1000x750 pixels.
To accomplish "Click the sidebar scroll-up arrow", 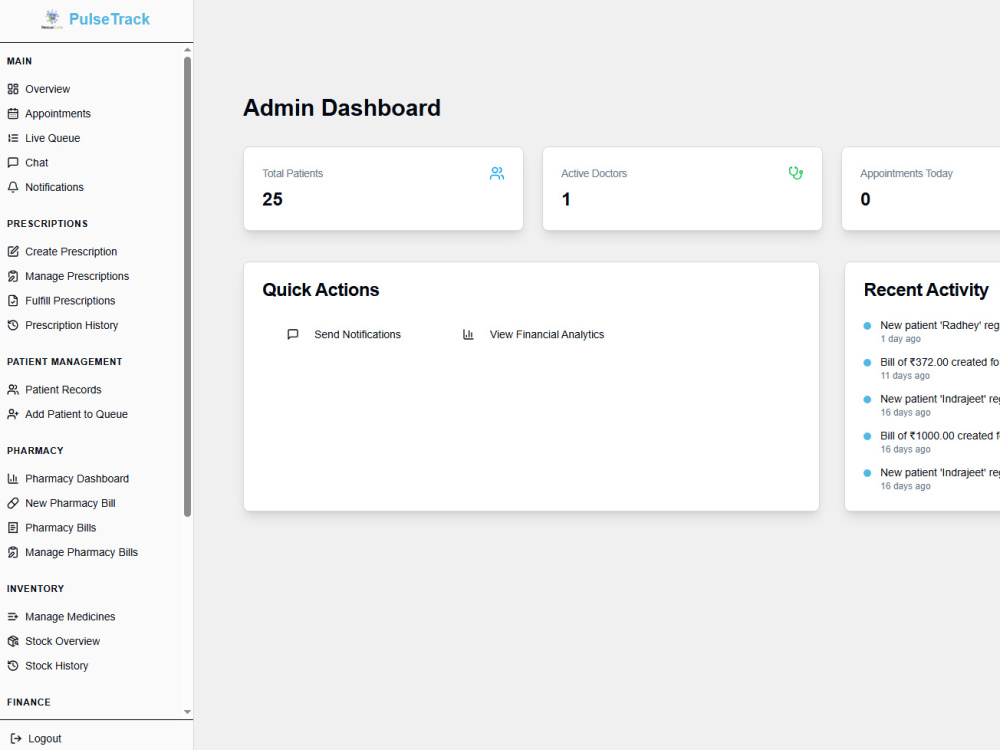I will (x=188, y=50).
